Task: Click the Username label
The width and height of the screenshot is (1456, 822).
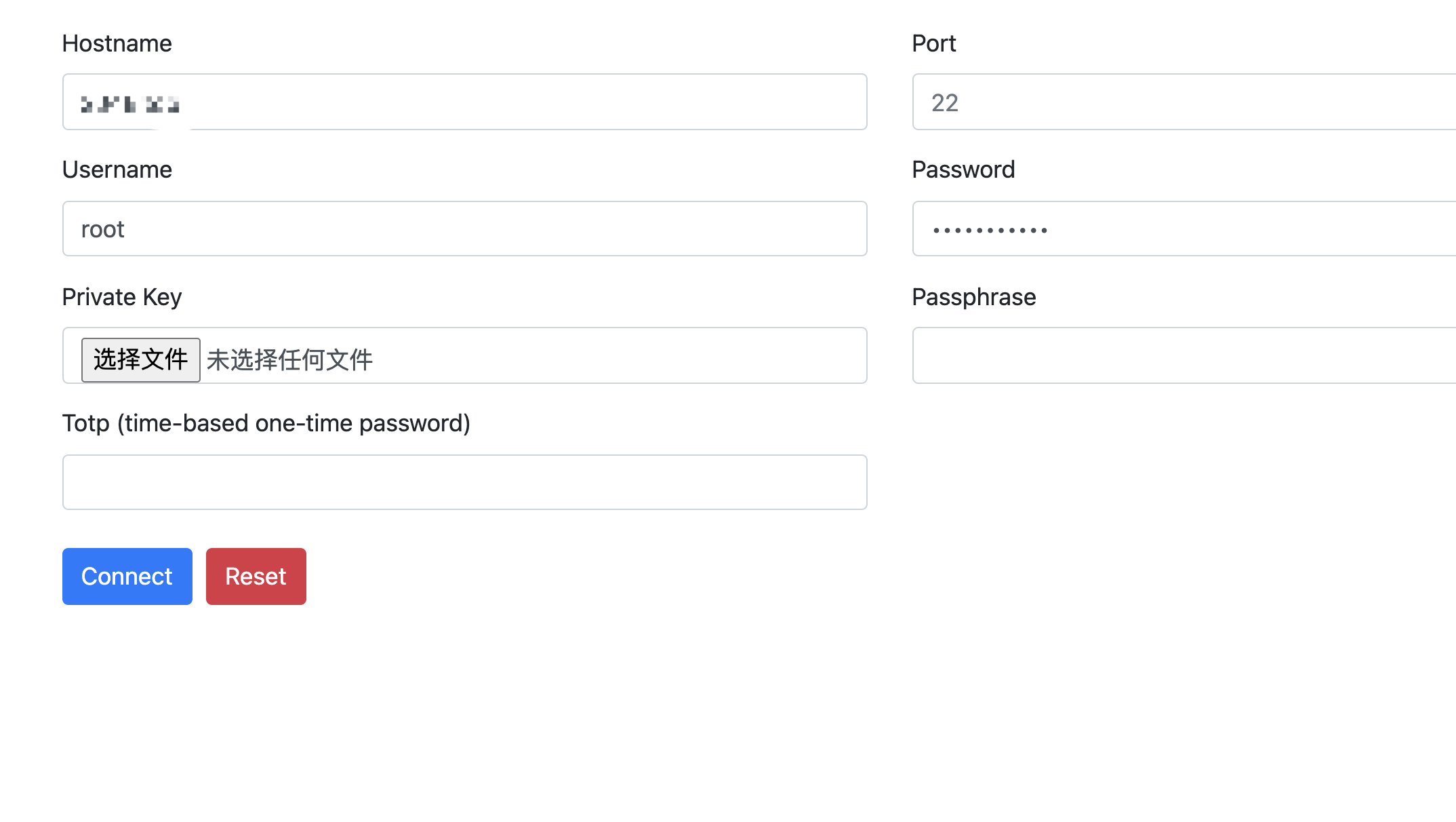Action: [x=117, y=170]
